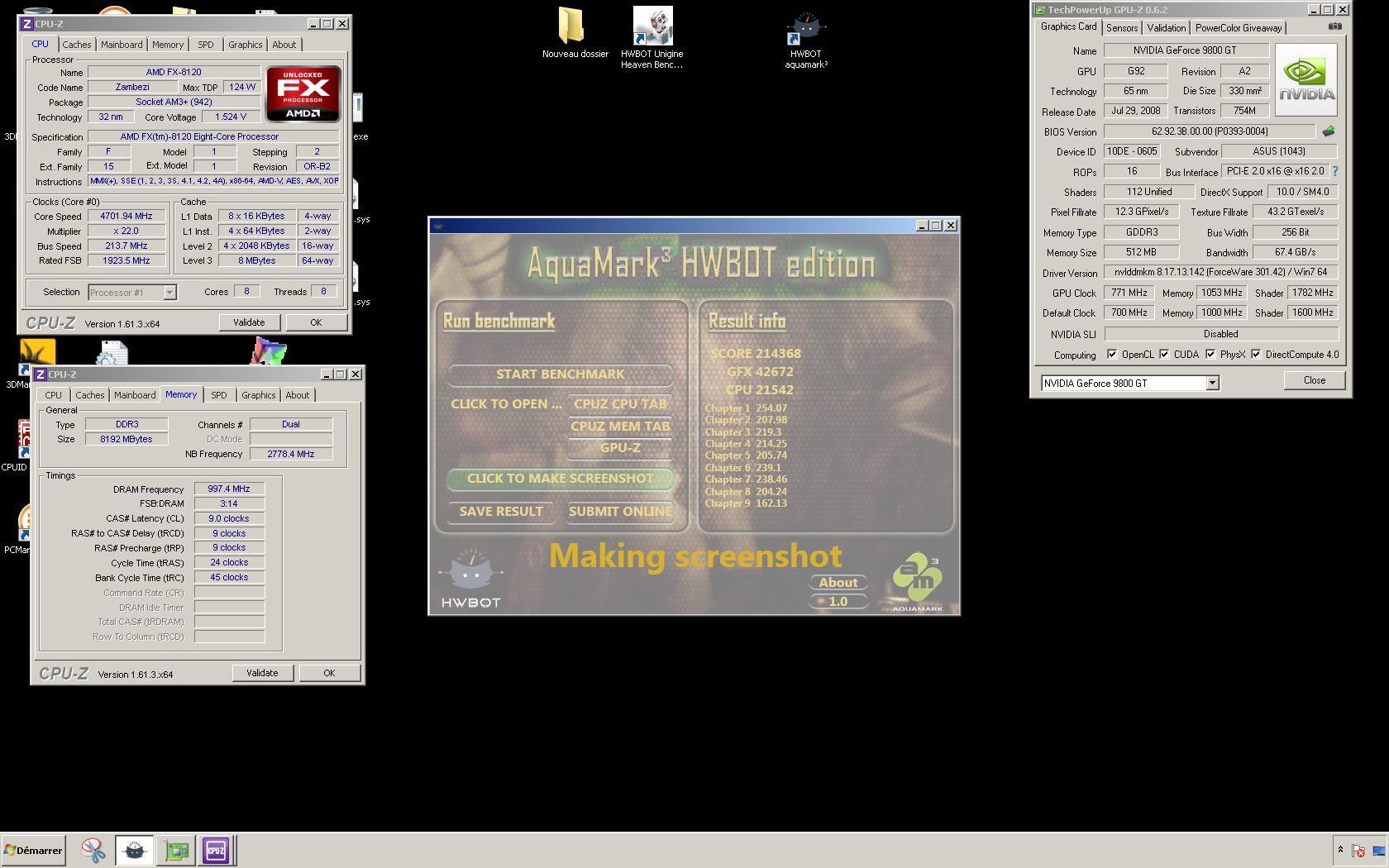This screenshot has height=868, width=1389.
Task: Click the GPU-Z camera screenshot icon
Action: 1335,26
